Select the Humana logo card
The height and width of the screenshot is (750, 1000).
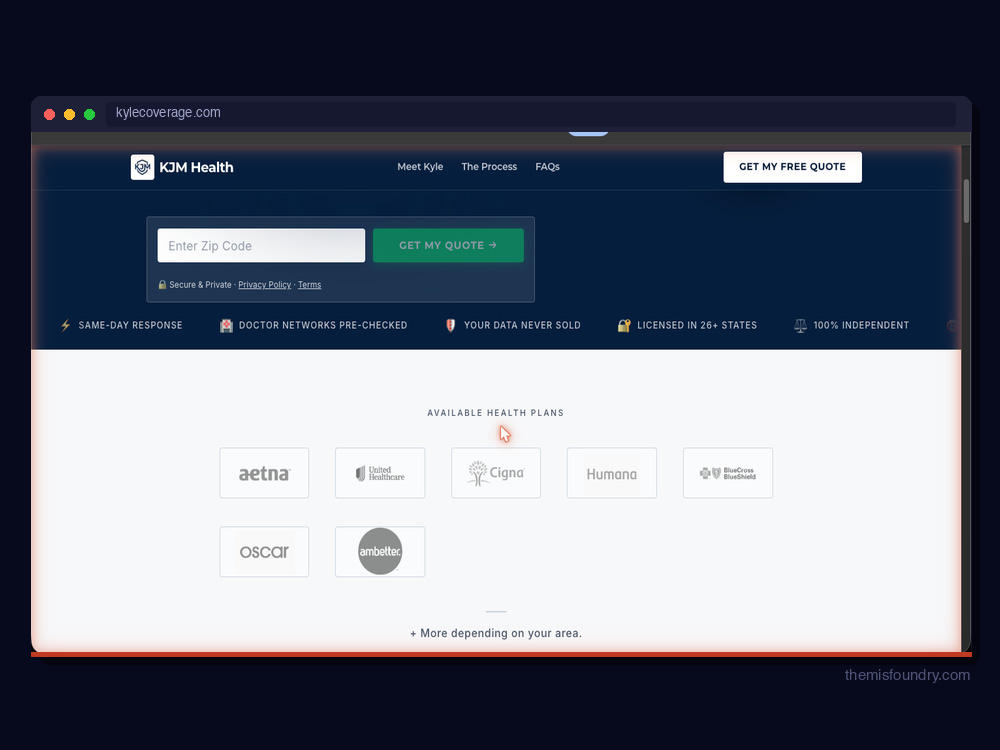[612, 473]
